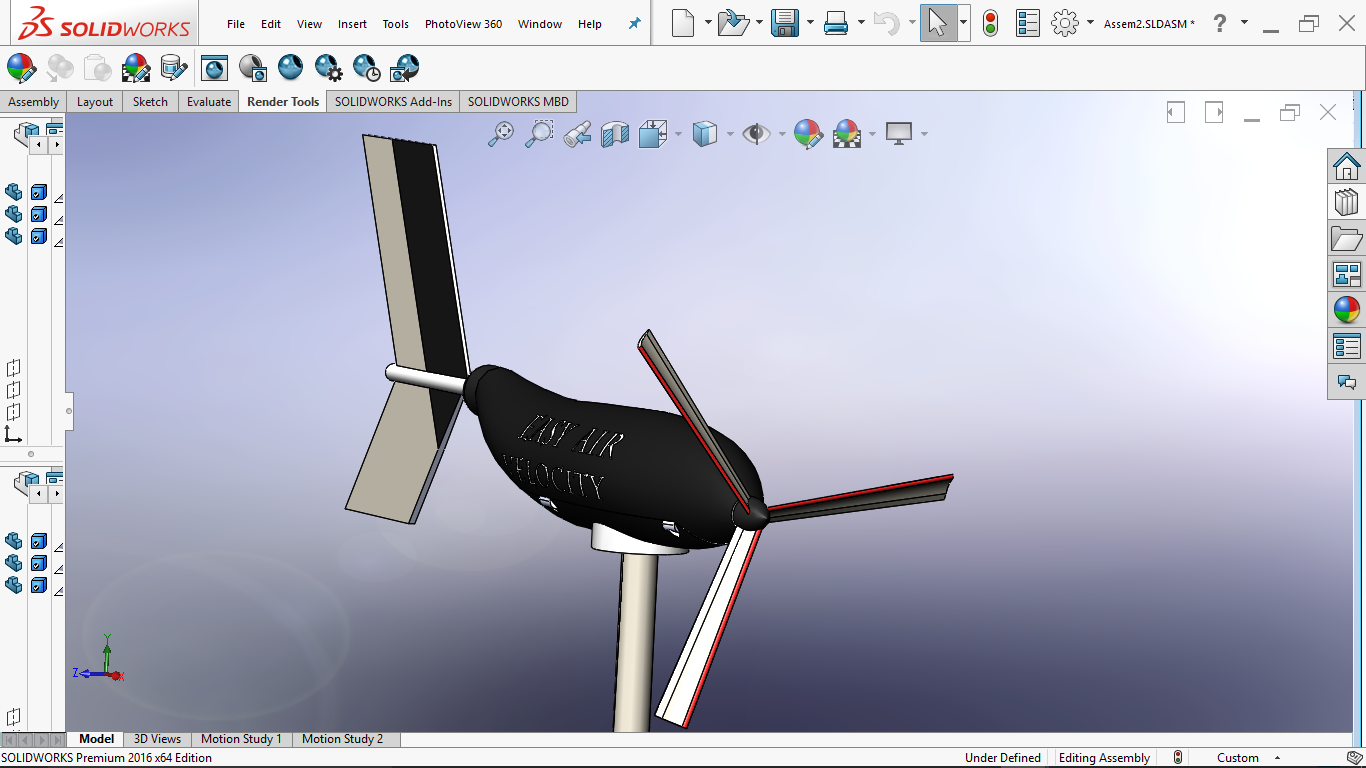Click Apply Scene icon in viewport toolbar
This screenshot has height=768, width=1366.
click(x=847, y=134)
